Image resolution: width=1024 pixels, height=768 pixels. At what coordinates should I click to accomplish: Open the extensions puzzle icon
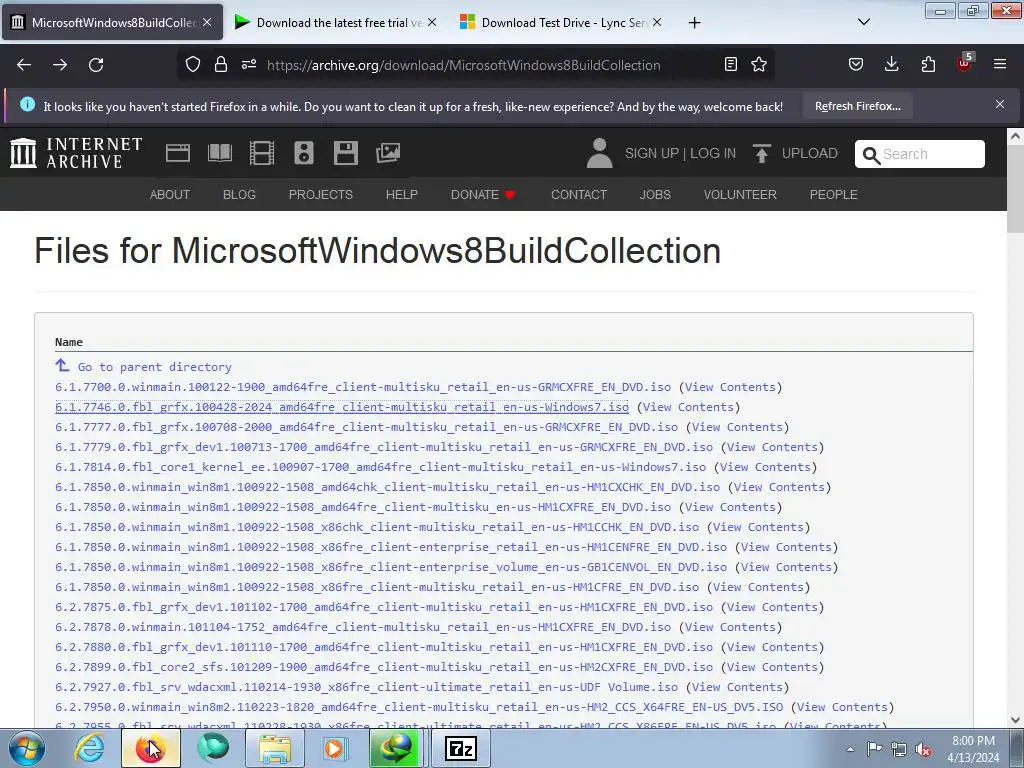928,64
